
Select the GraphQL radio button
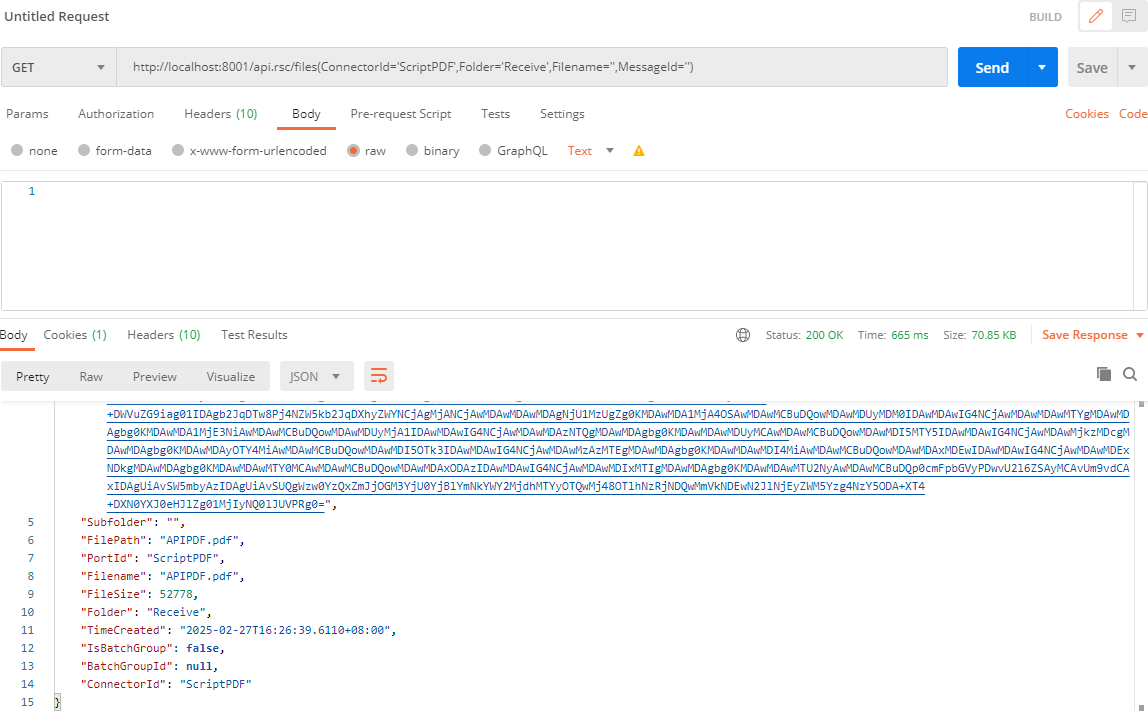point(485,150)
